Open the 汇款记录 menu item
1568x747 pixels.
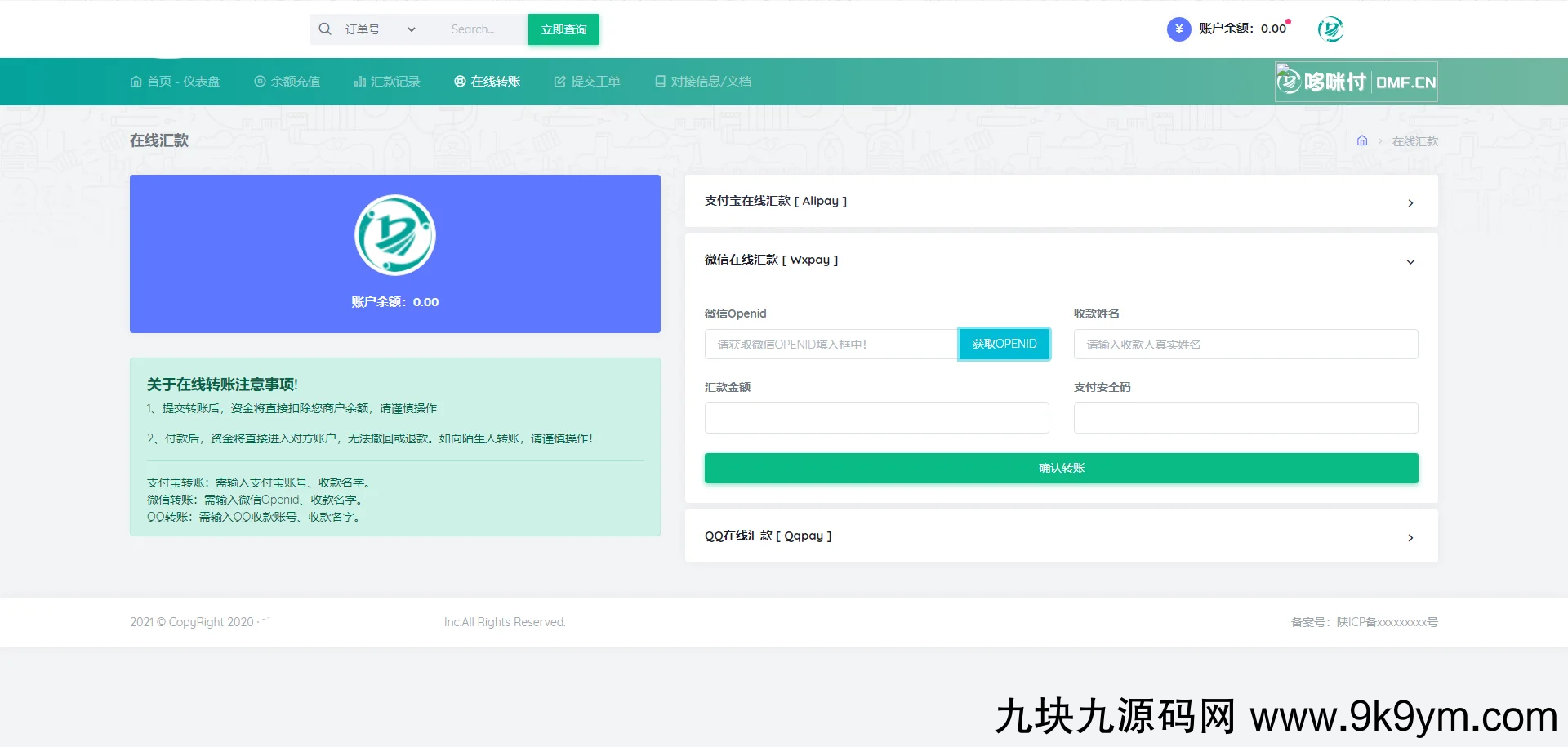pos(387,82)
